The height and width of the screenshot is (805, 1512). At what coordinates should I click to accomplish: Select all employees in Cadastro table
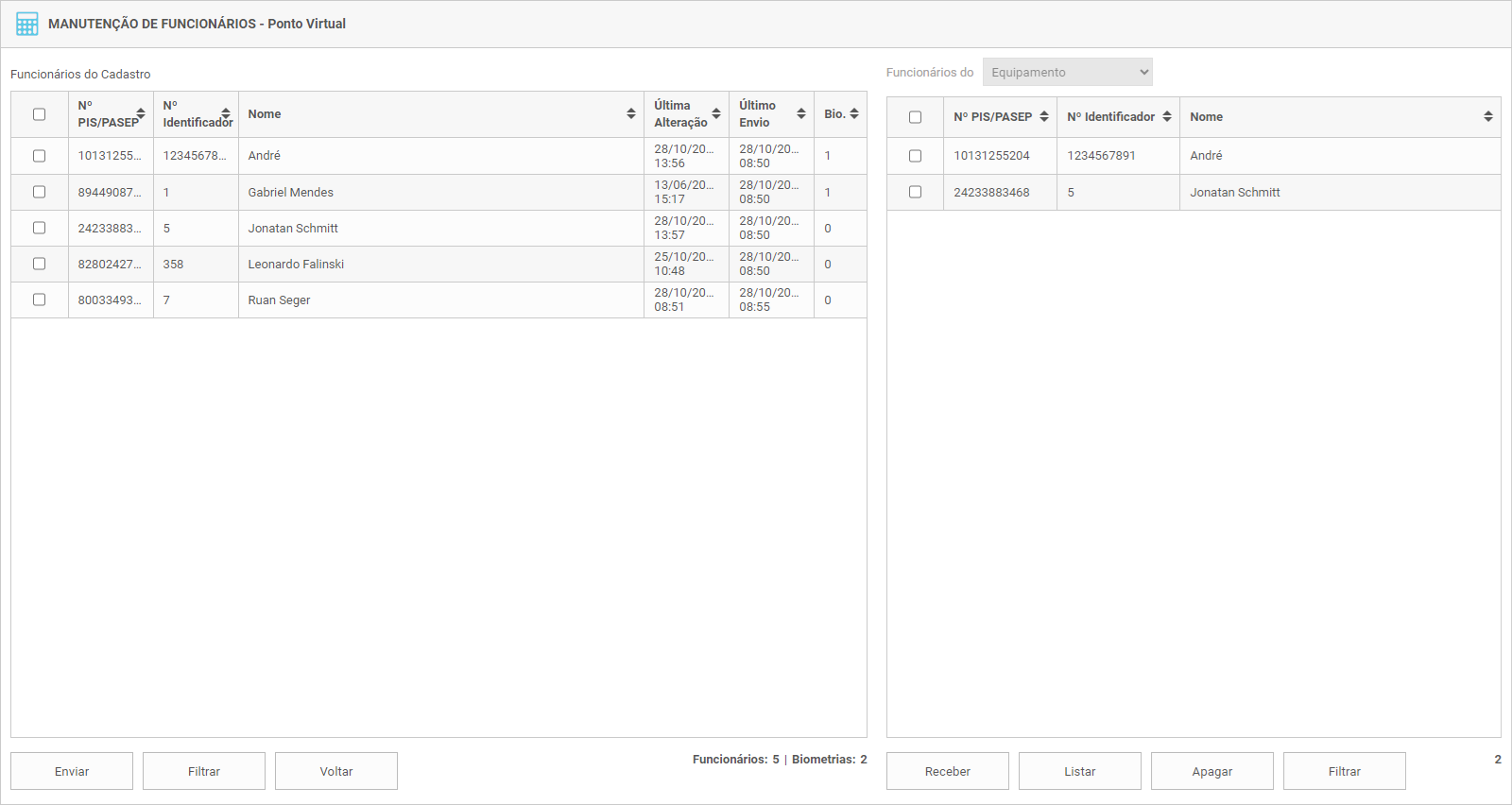(40, 114)
